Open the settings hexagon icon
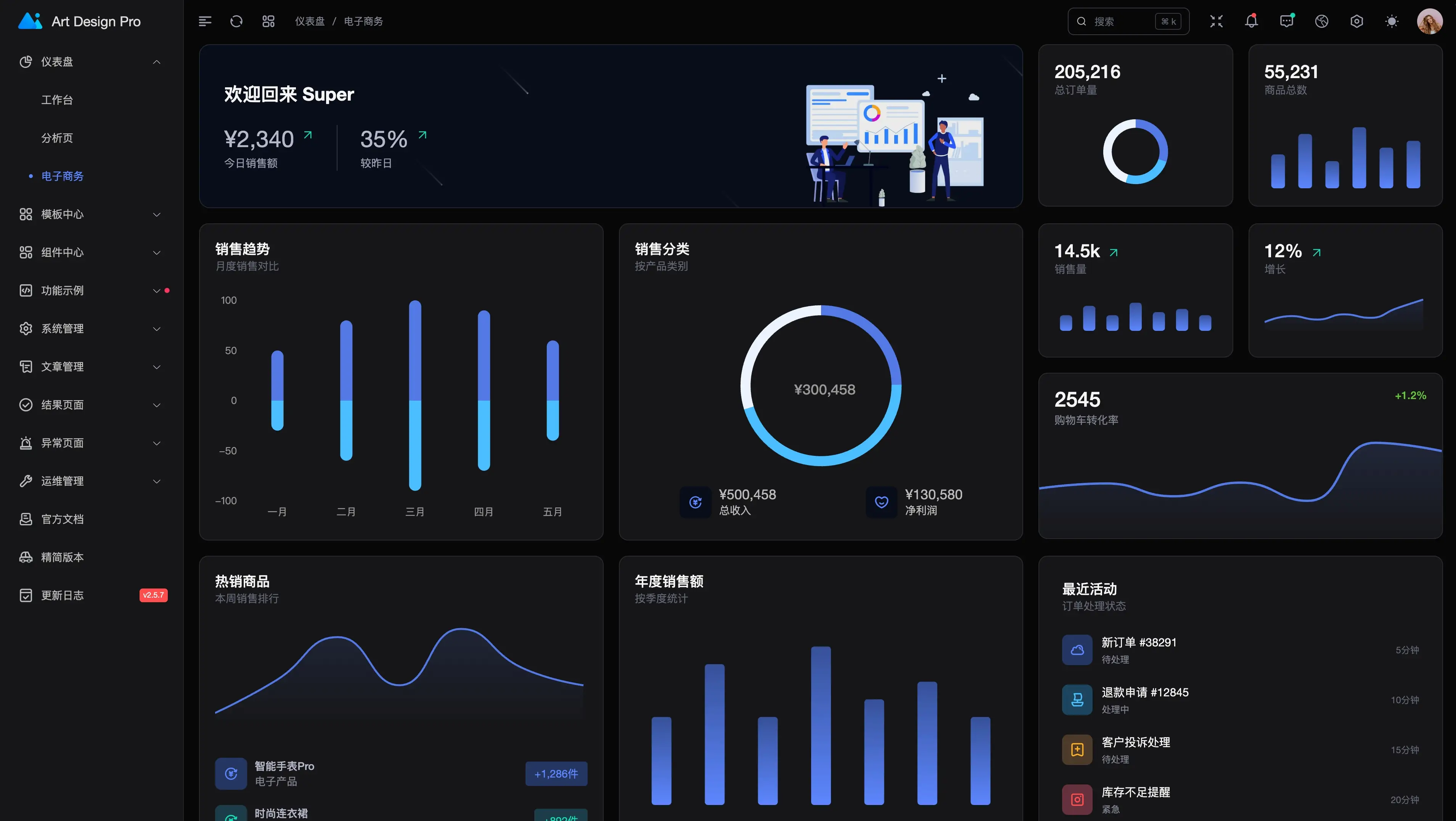This screenshot has width=1456, height=821. [x=1356, y=21]
